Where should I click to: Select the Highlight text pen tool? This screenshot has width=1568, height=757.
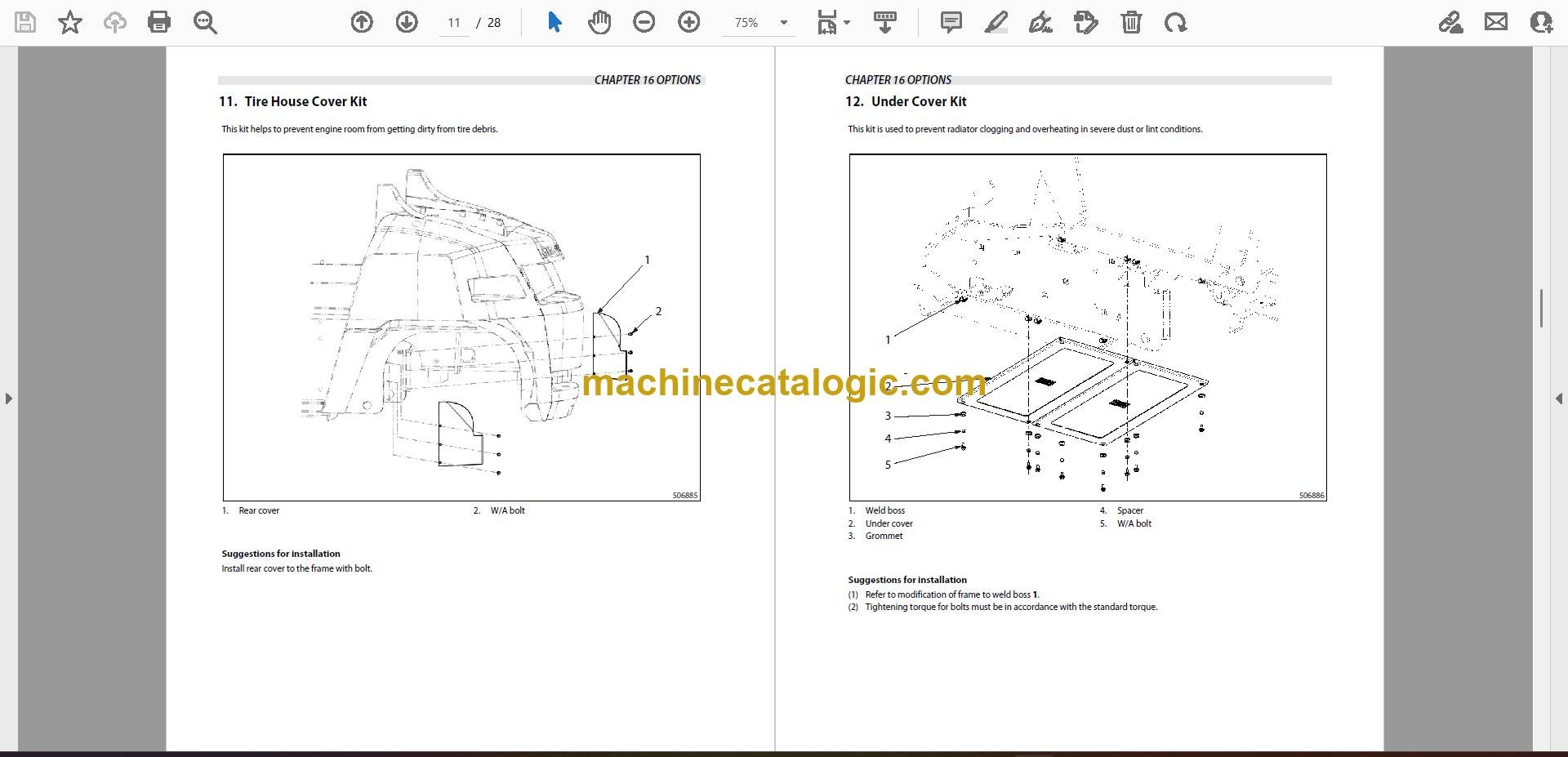pyautogui.click(x=996, y=22)
